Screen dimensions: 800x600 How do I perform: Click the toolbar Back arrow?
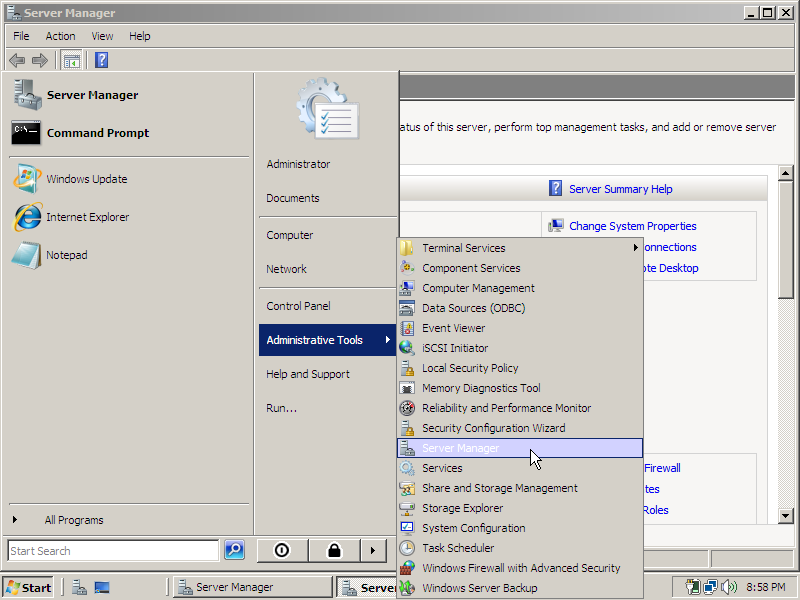tap(17, 61)
